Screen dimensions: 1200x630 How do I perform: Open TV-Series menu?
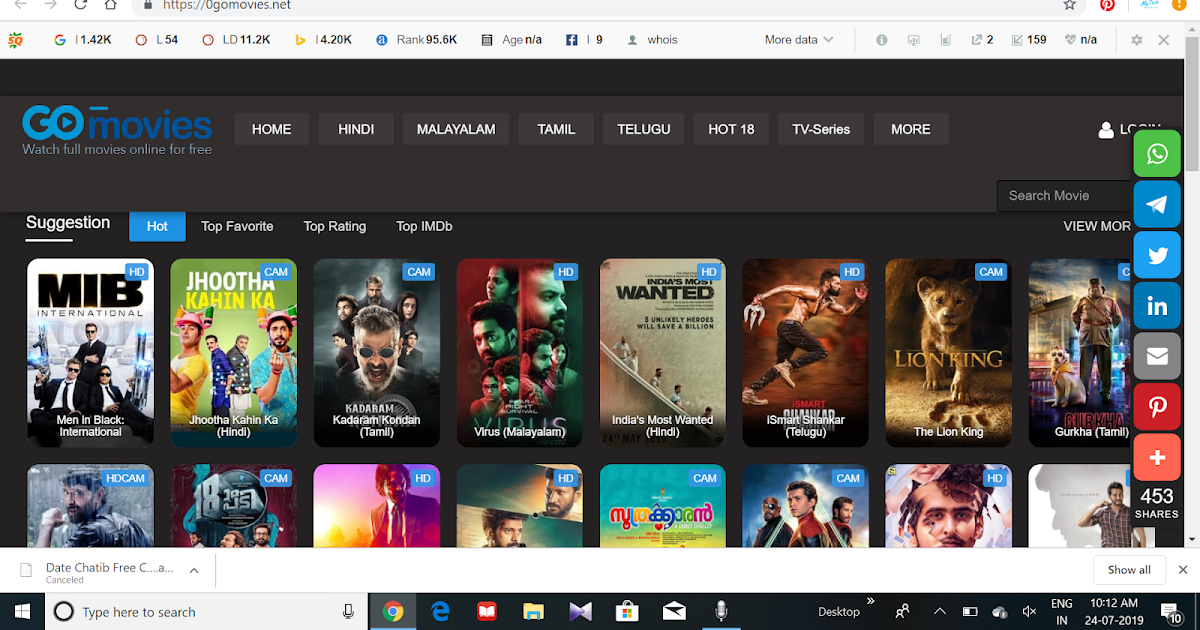point(821,129)
